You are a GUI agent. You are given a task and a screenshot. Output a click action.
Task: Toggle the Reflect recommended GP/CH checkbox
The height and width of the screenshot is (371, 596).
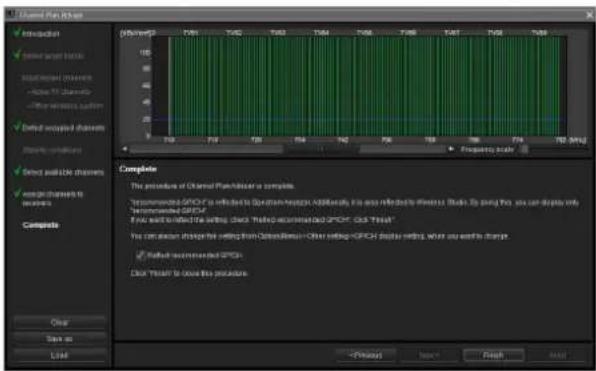point(141,255)
